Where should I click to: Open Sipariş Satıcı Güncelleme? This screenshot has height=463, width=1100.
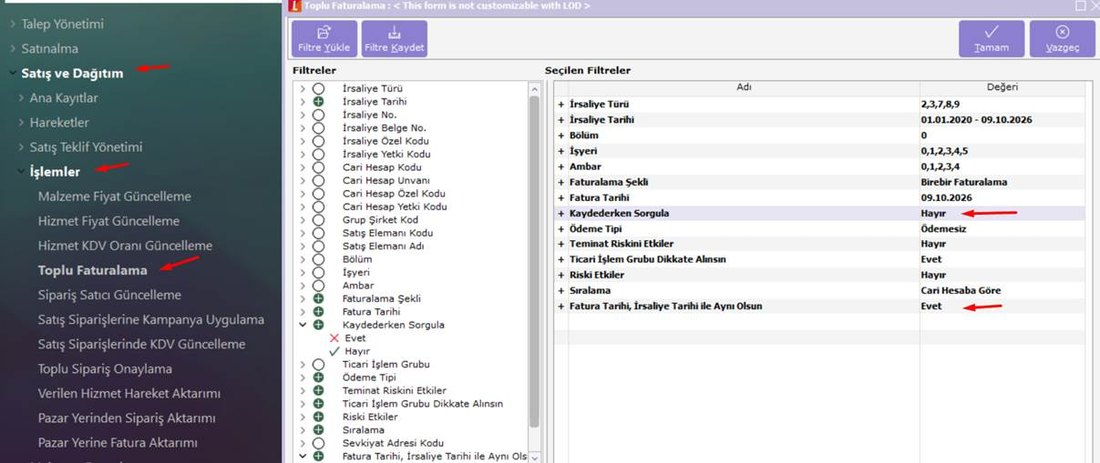(x=109, y=295)
